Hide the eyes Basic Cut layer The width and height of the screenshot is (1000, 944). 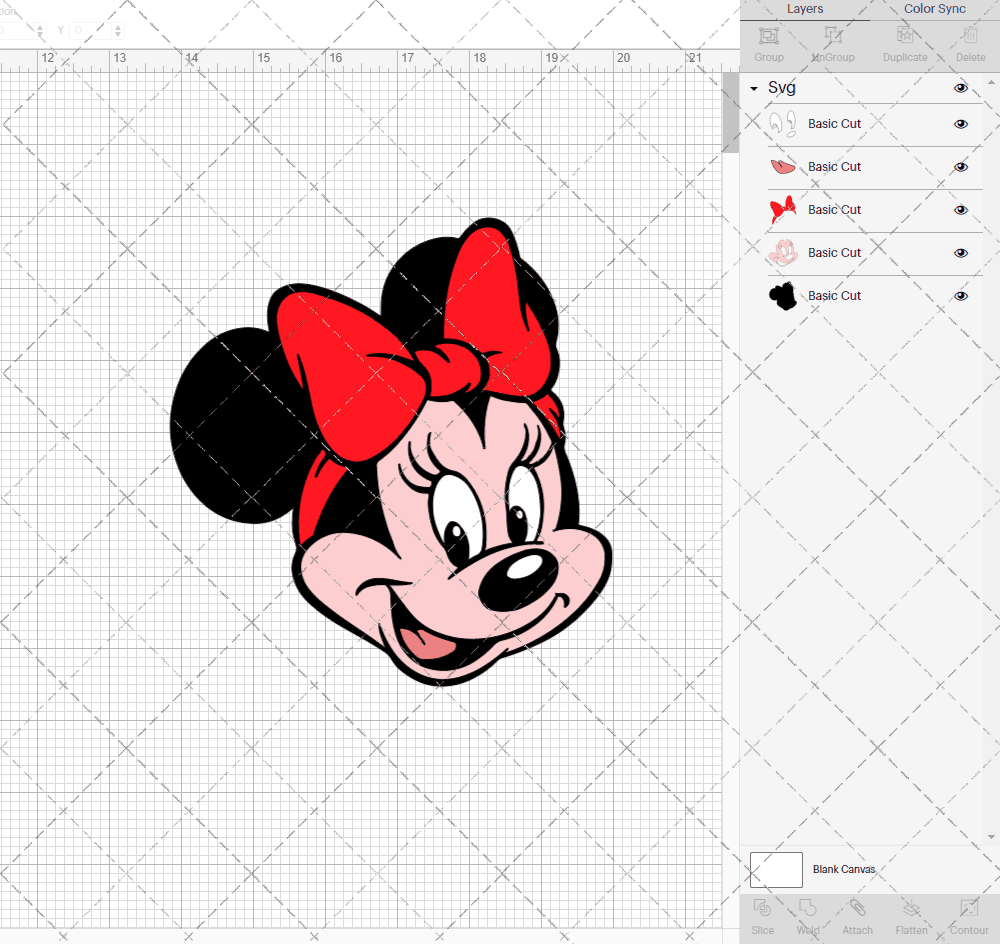point(960,124)
